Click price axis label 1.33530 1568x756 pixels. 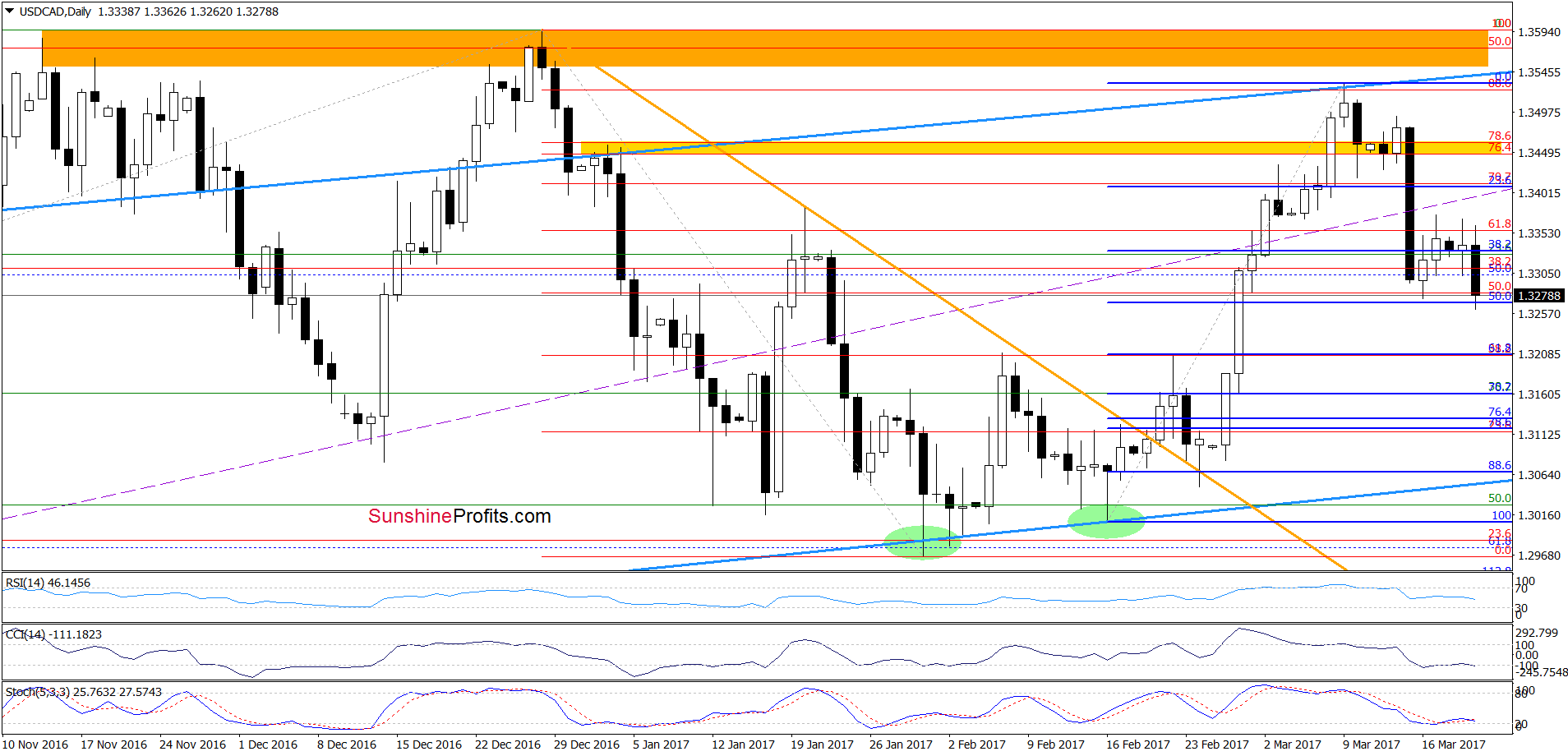1538,233
